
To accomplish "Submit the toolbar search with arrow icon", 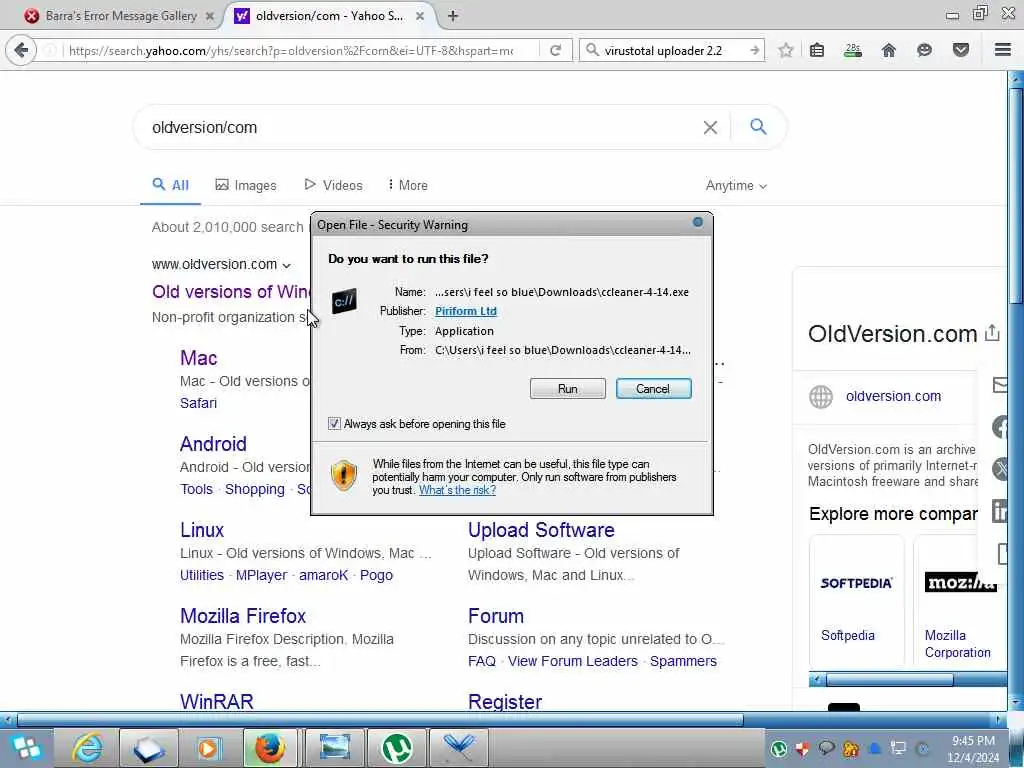I will tap(754, 50).
